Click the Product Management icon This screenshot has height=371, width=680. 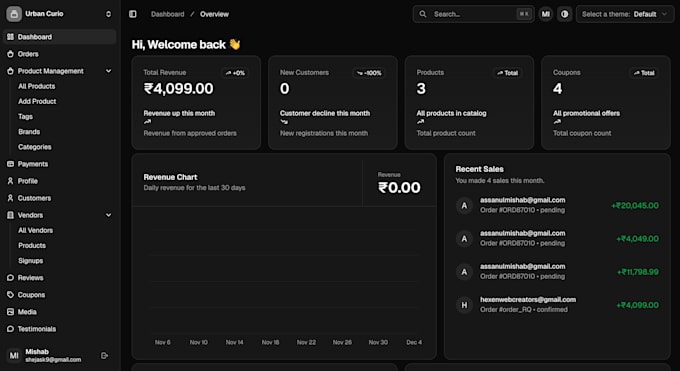[x=10, y=71]
